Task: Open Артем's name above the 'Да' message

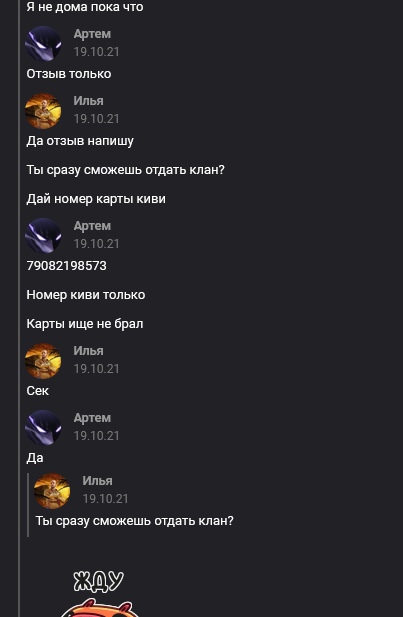Action: point(92,418)
